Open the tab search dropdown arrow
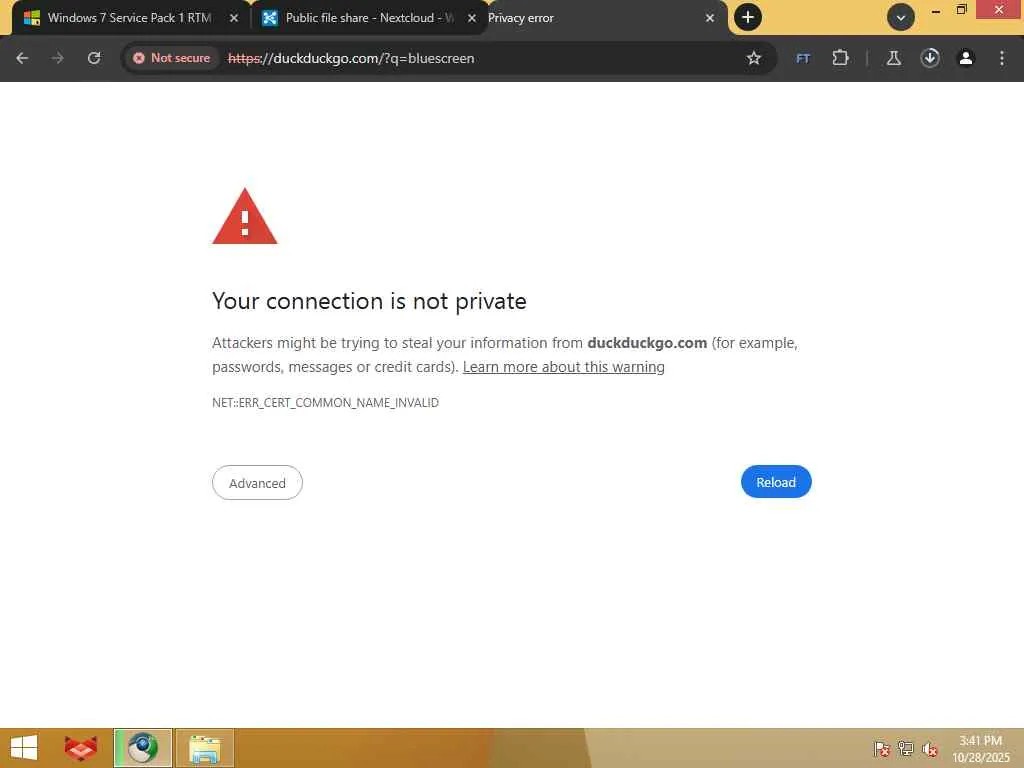 [901, 18]
